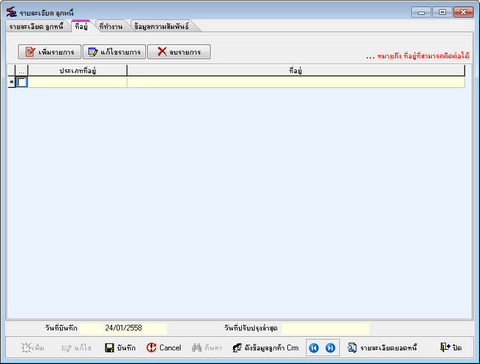
Task: Click the disabled เพิ่ม (add) toolbar icon
Action: pos(33,348)
